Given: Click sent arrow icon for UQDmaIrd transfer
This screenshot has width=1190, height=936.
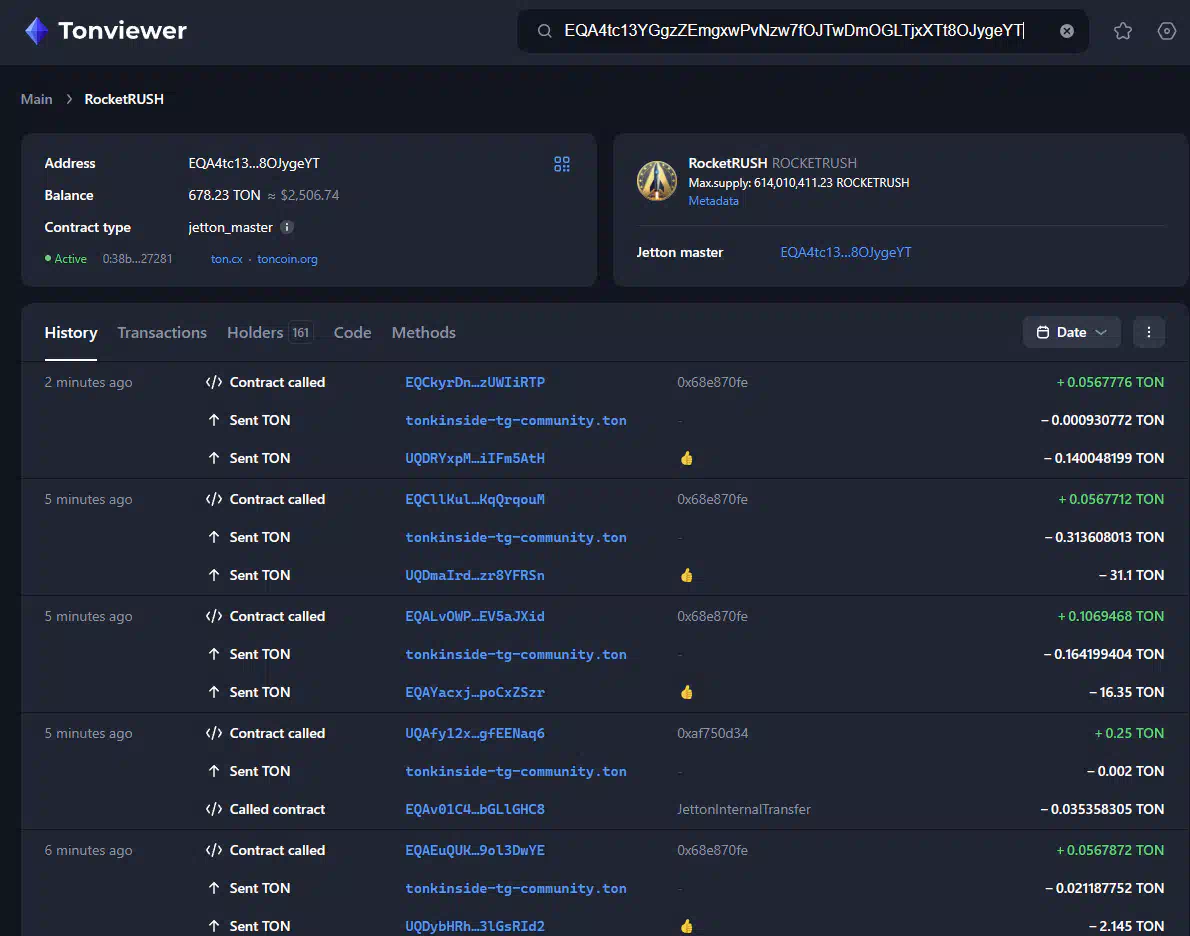Looking at the screenshot, I should (214, 575).
